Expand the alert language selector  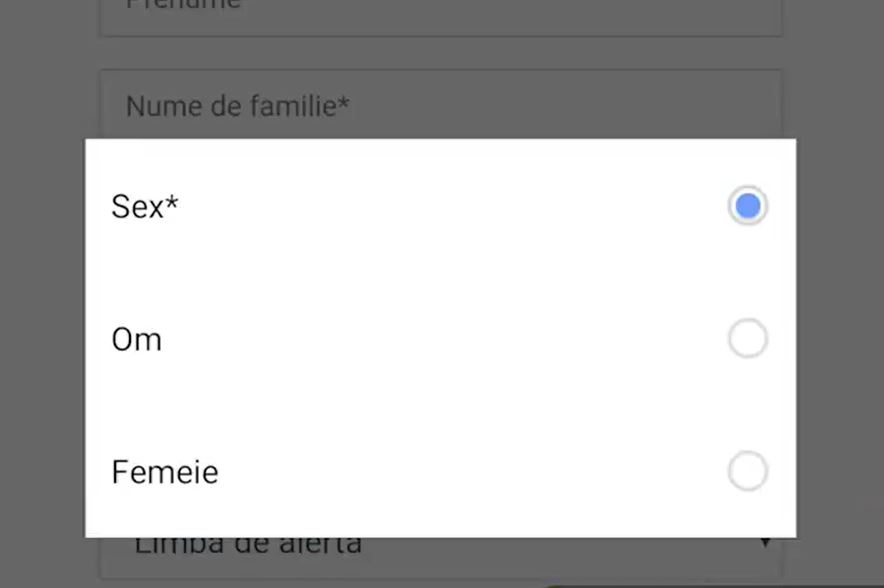(440, 542)
